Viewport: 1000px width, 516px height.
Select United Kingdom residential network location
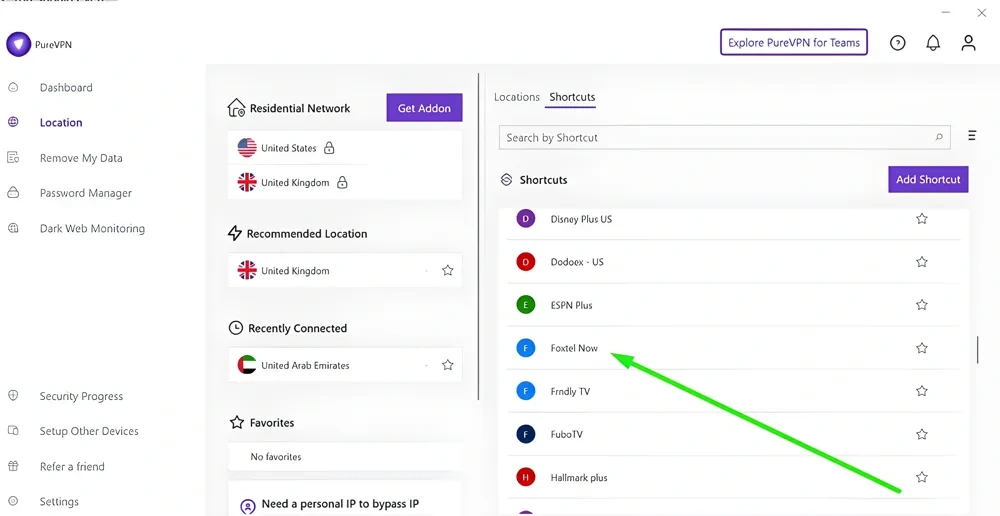point(344,182)
